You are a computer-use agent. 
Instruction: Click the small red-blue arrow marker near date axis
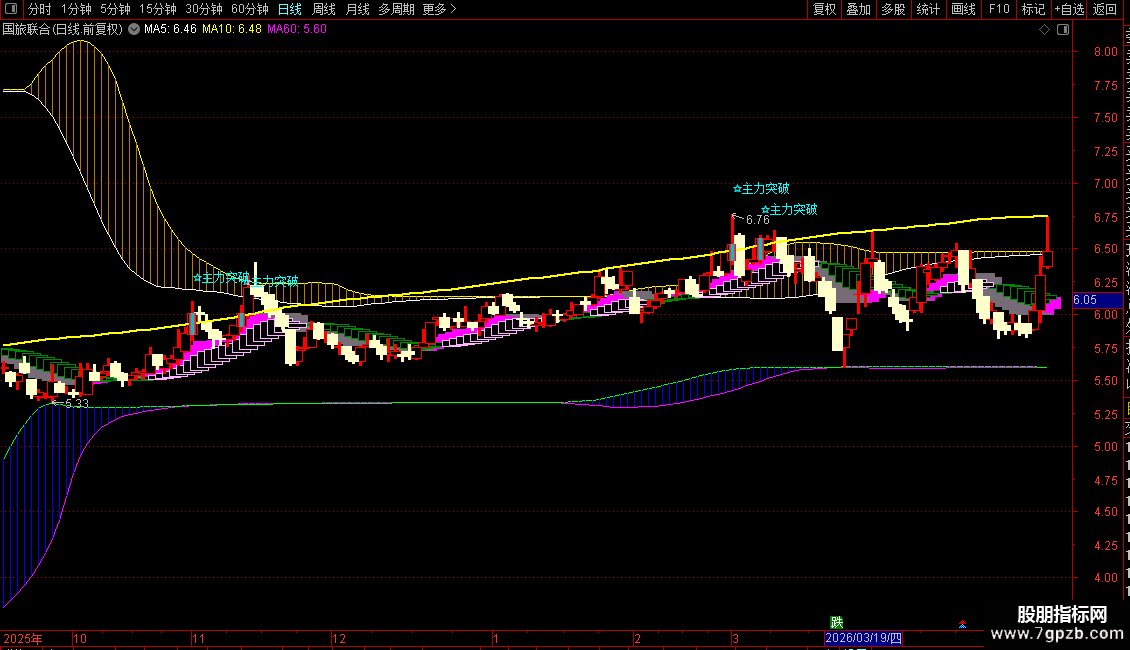[962, 624]
